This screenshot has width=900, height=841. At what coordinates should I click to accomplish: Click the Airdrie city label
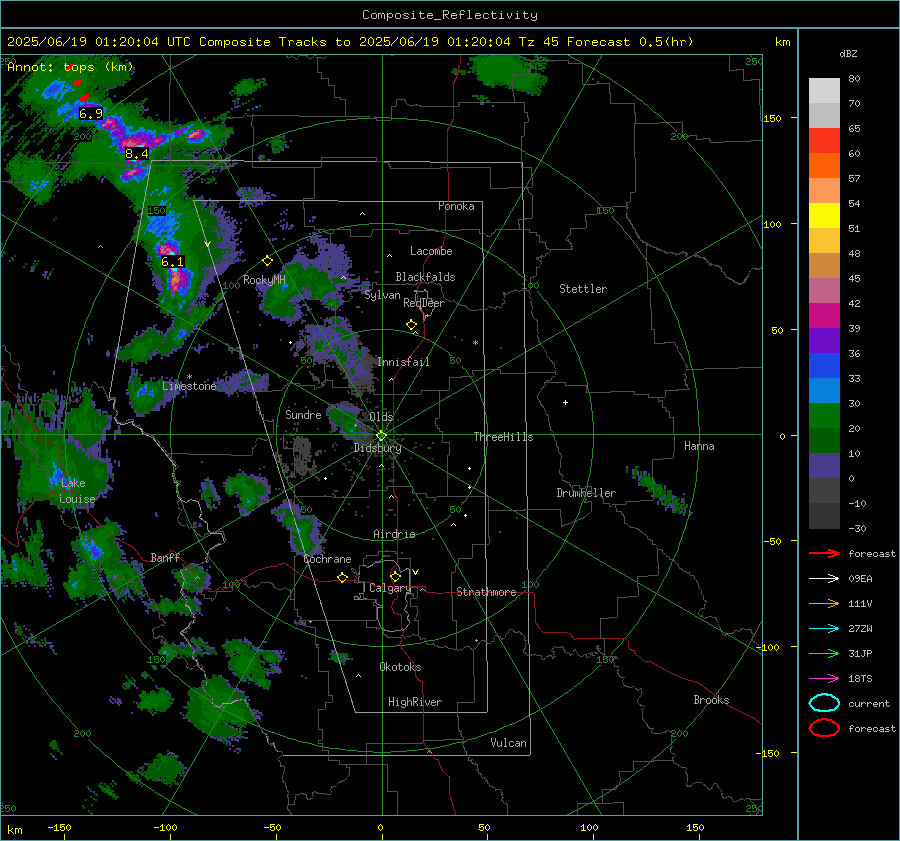coord(394,534)
